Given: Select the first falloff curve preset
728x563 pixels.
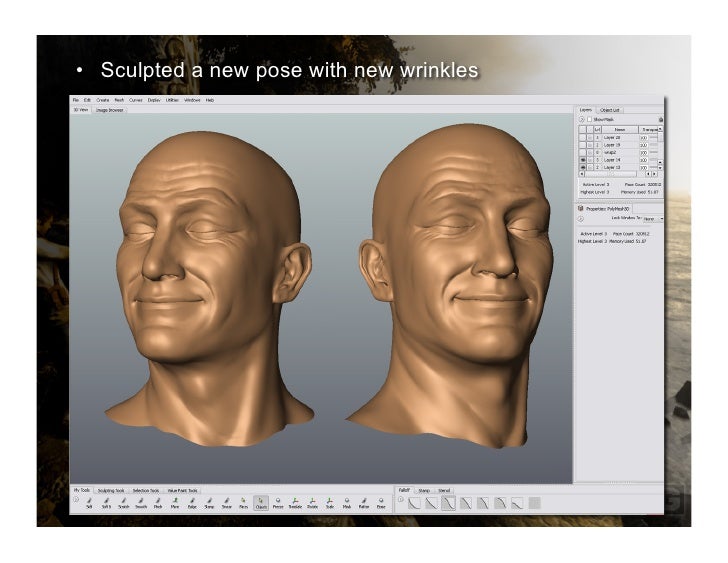Looking at the screenshot, I should click(415, 503).
